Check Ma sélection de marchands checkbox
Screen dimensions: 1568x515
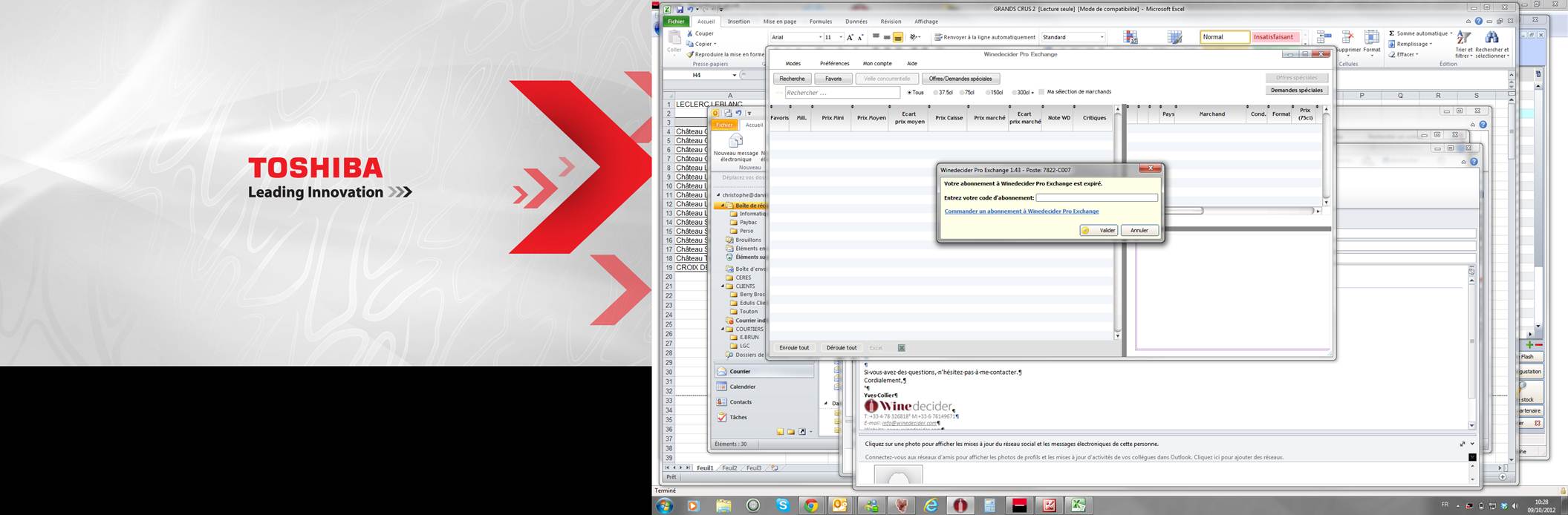tap(1041, 92)
